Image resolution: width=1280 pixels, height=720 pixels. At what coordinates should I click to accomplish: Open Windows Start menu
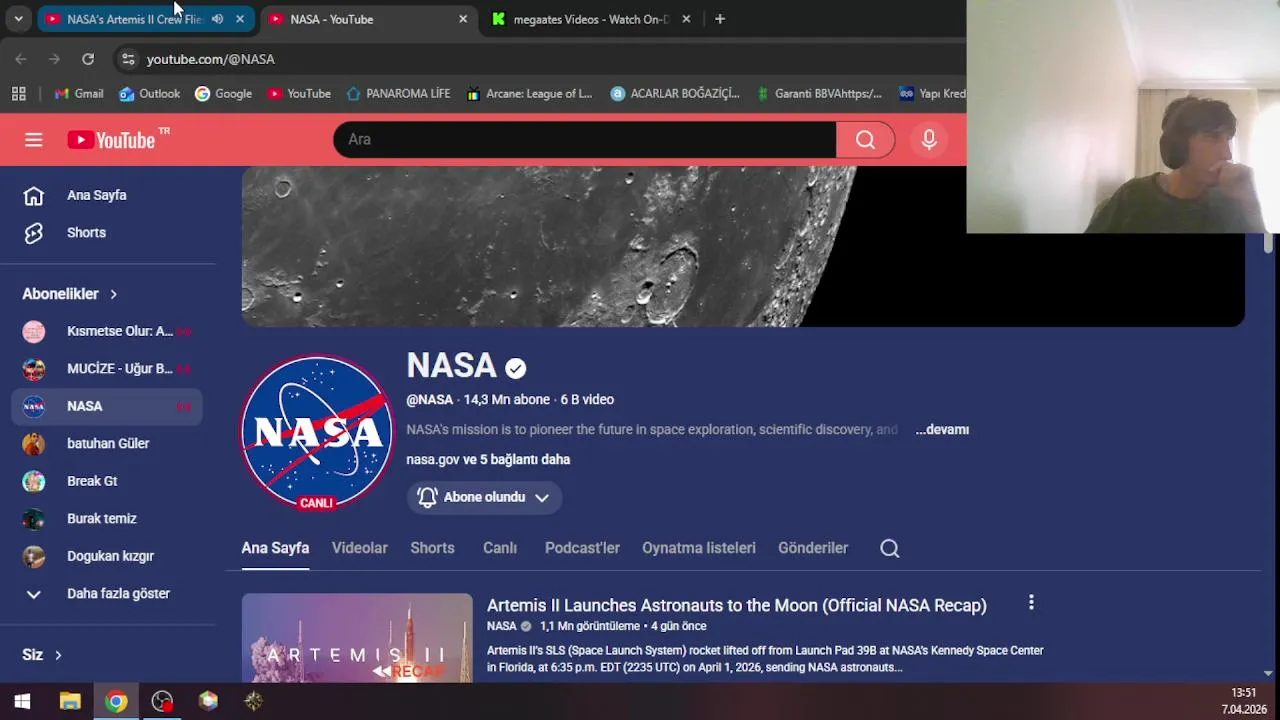tap(22, 701)
